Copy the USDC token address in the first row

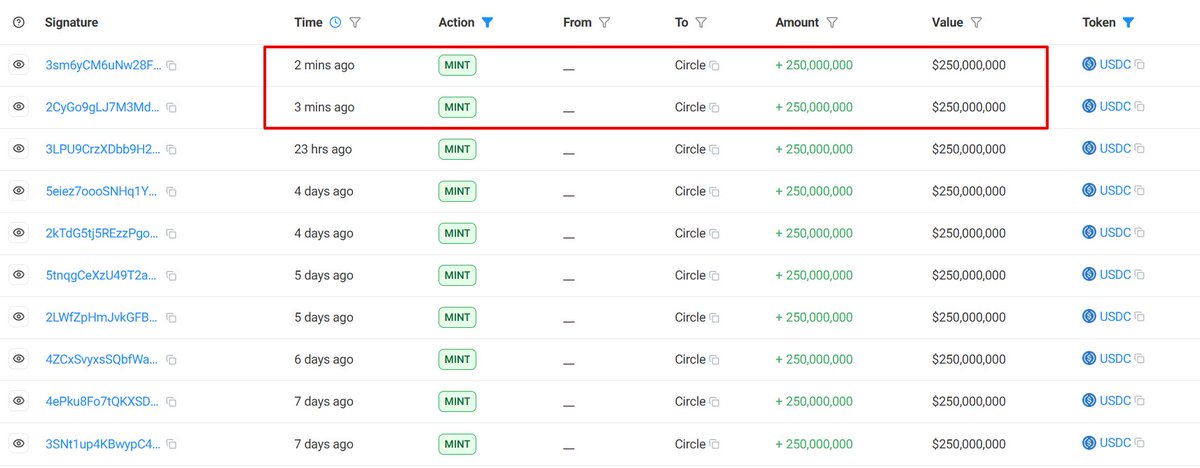click(x=1140, y=66)
